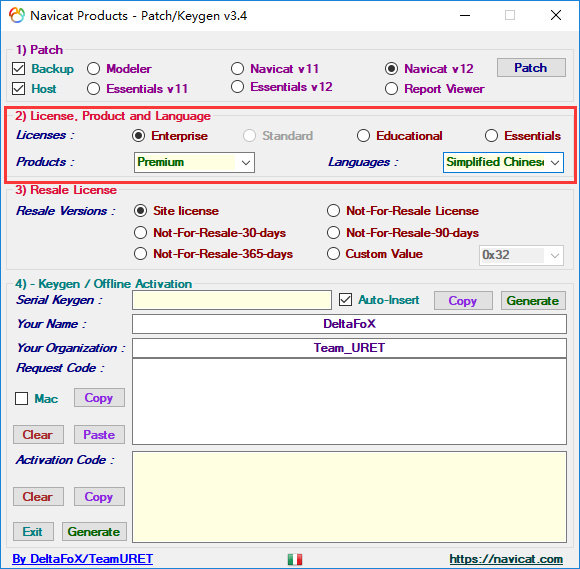Select Essentials v11 radio option
The height and width of the screenshot is (569, 580).
pyautogui.click(x=94, y=89)
